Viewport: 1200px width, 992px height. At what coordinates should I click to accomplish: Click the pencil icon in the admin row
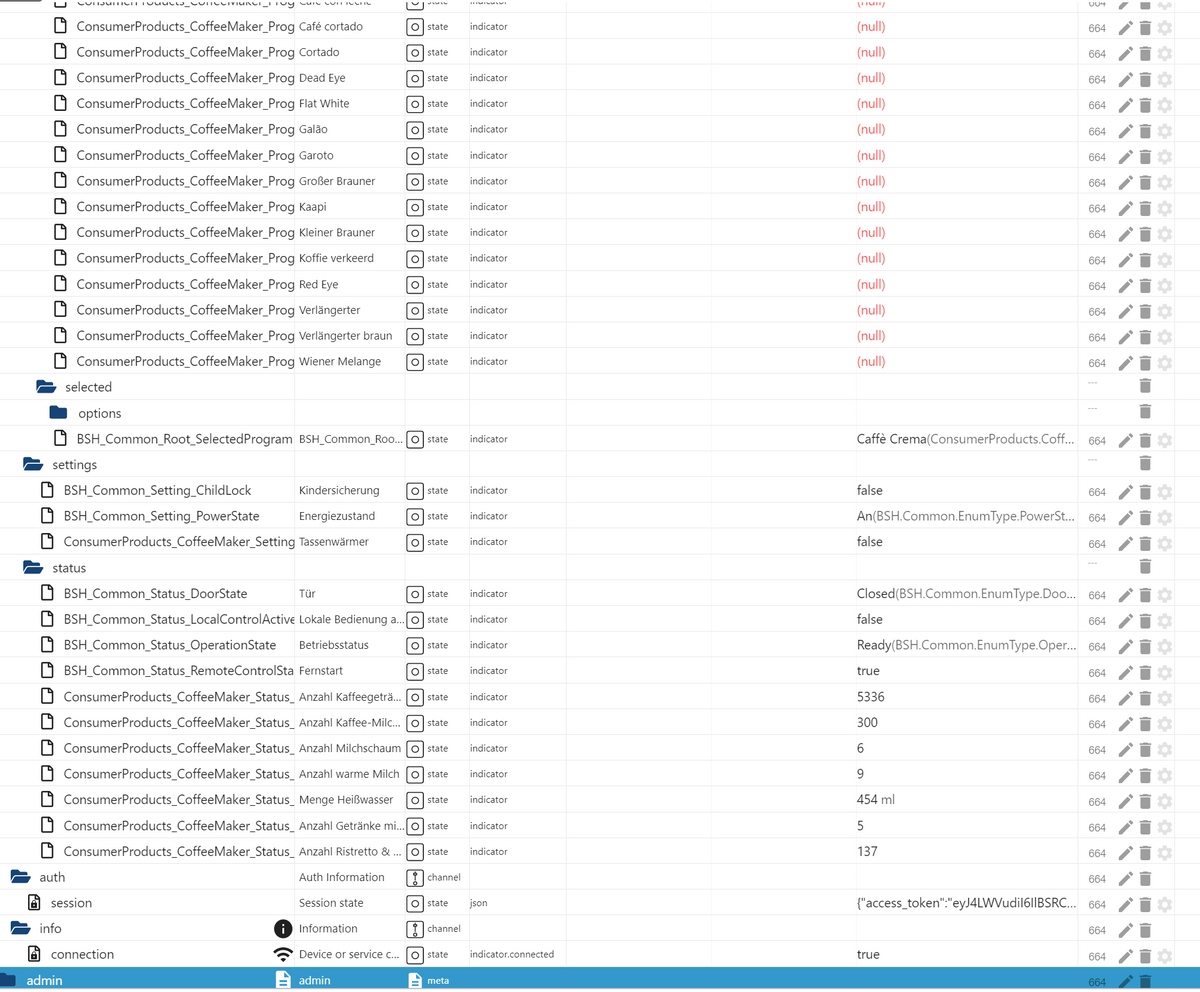[x=1125, y=982]
